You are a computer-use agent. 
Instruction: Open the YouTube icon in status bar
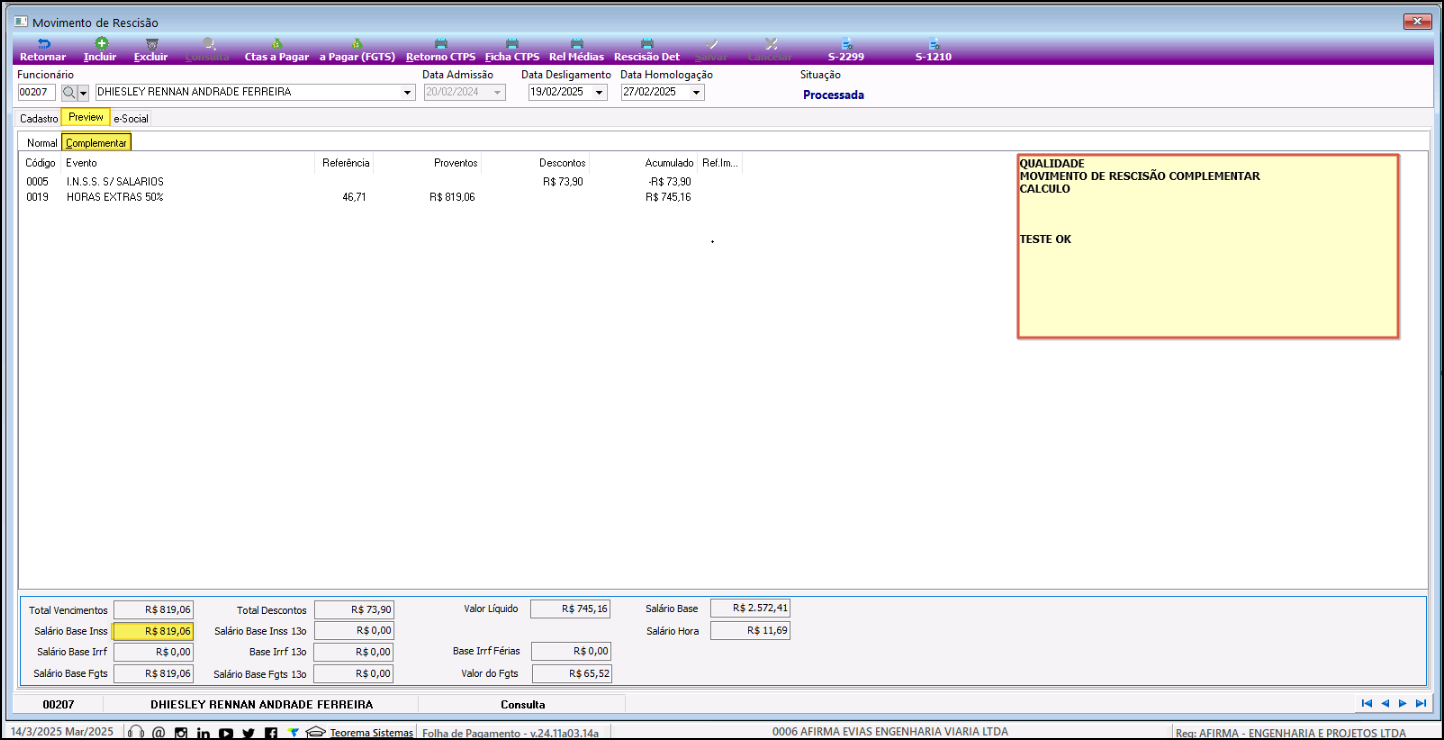point(226,732)
